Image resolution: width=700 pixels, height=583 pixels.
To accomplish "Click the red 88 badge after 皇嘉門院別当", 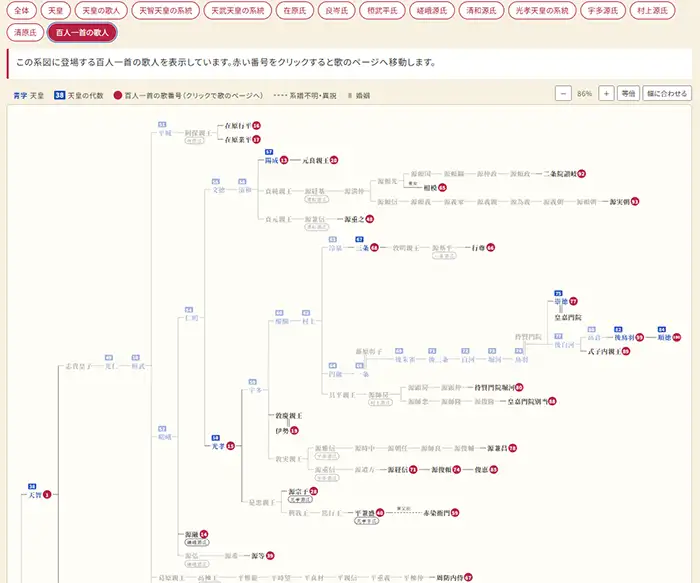I will pos(552,401).
